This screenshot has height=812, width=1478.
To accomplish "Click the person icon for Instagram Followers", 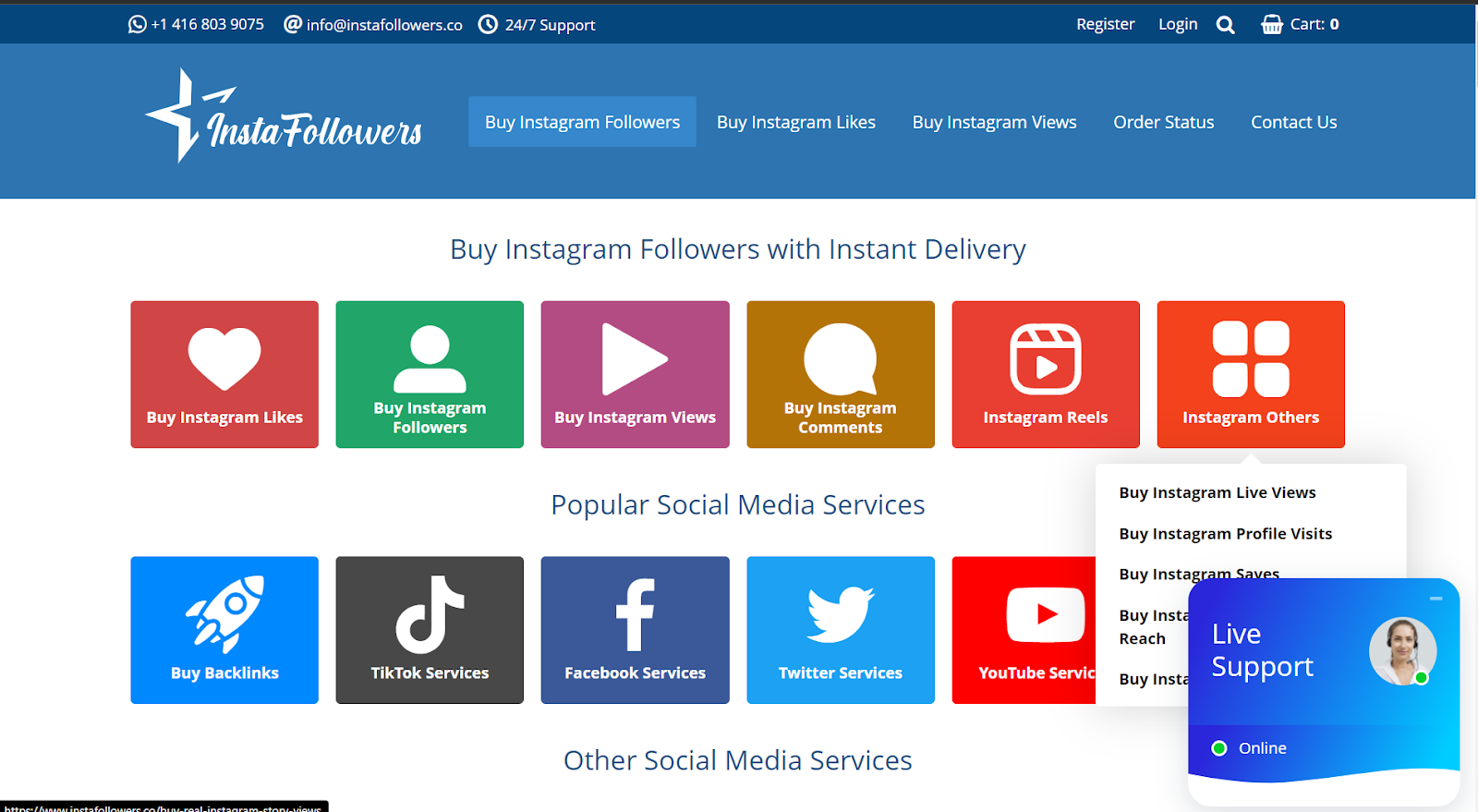I will tap(430, 358).
